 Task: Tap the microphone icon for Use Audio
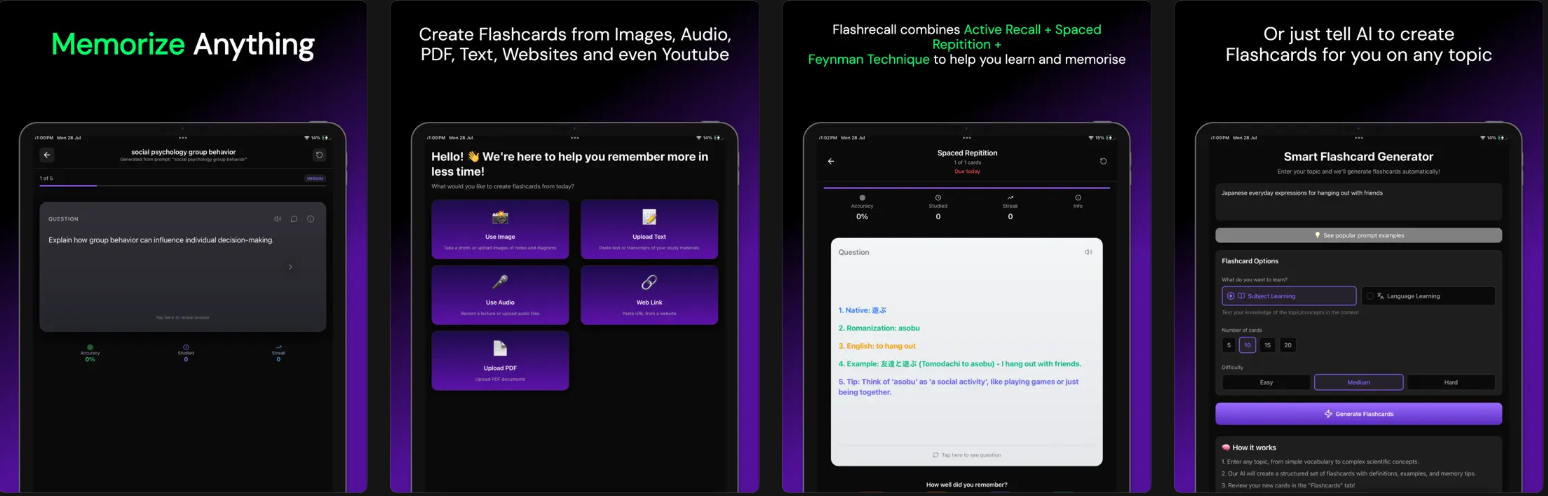click(500, 282)
